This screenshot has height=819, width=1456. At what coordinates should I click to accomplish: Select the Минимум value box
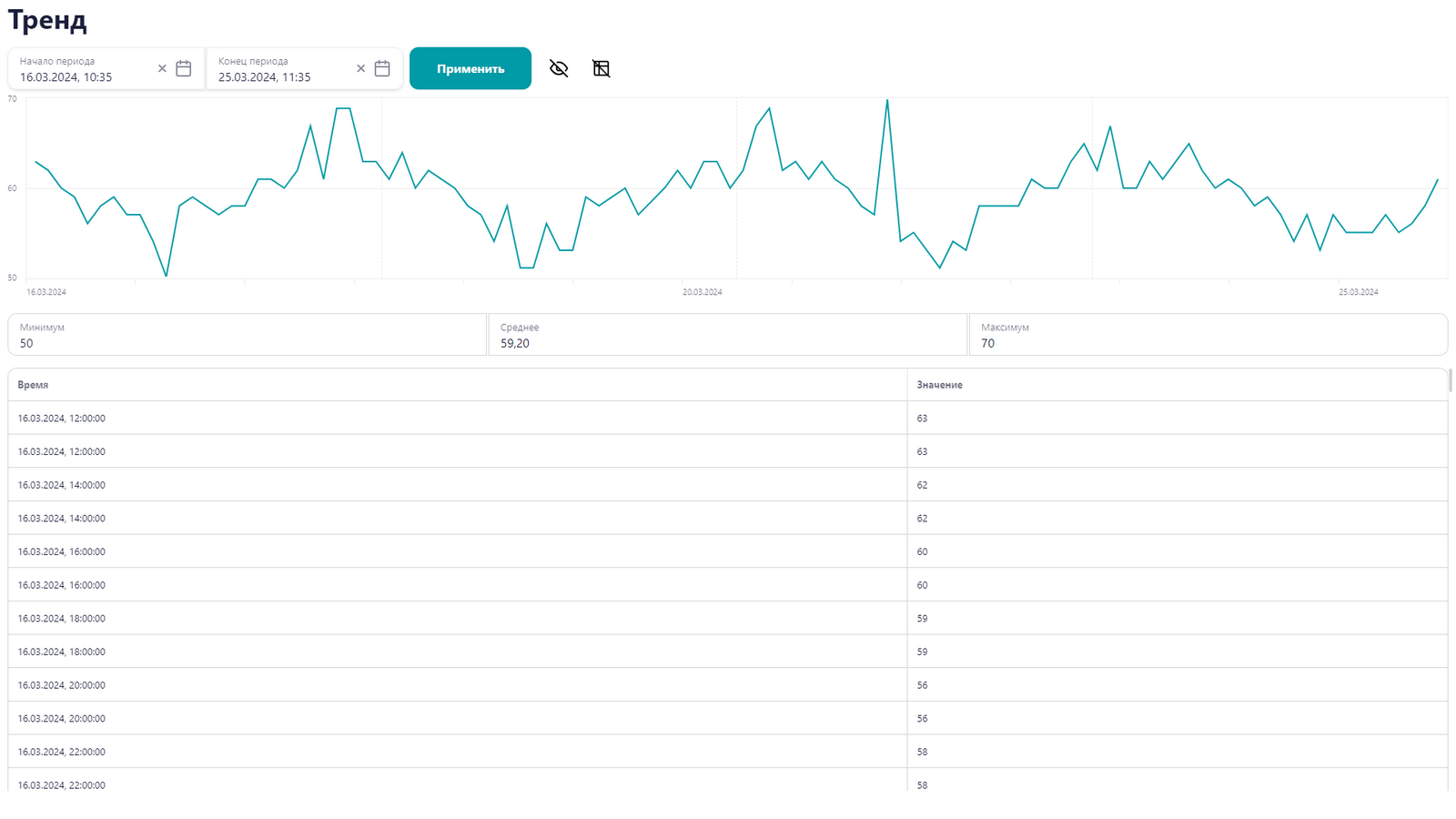coord(247,335)
